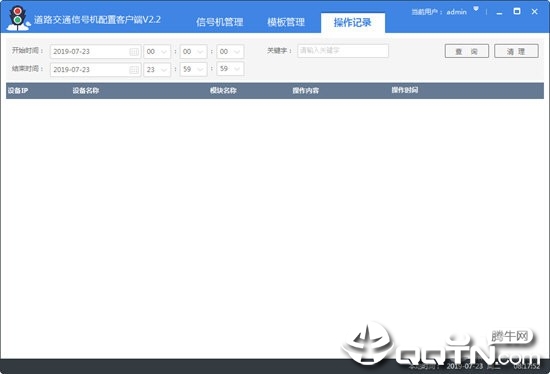The image size is (550, 374).
Task: Open the admin user dropdown arrow
Action: [476, 9]
